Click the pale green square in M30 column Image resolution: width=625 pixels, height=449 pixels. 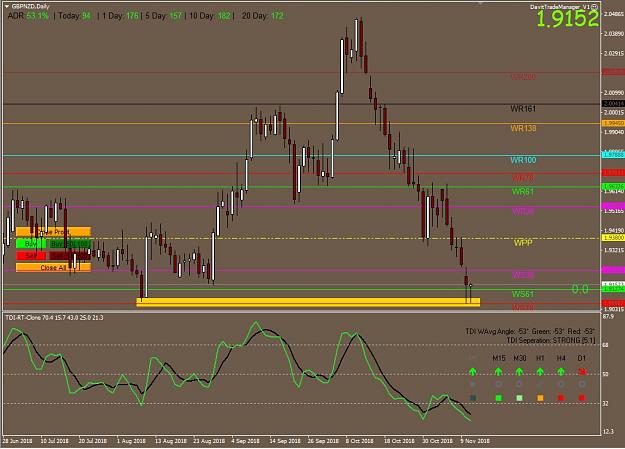(519, 398)
